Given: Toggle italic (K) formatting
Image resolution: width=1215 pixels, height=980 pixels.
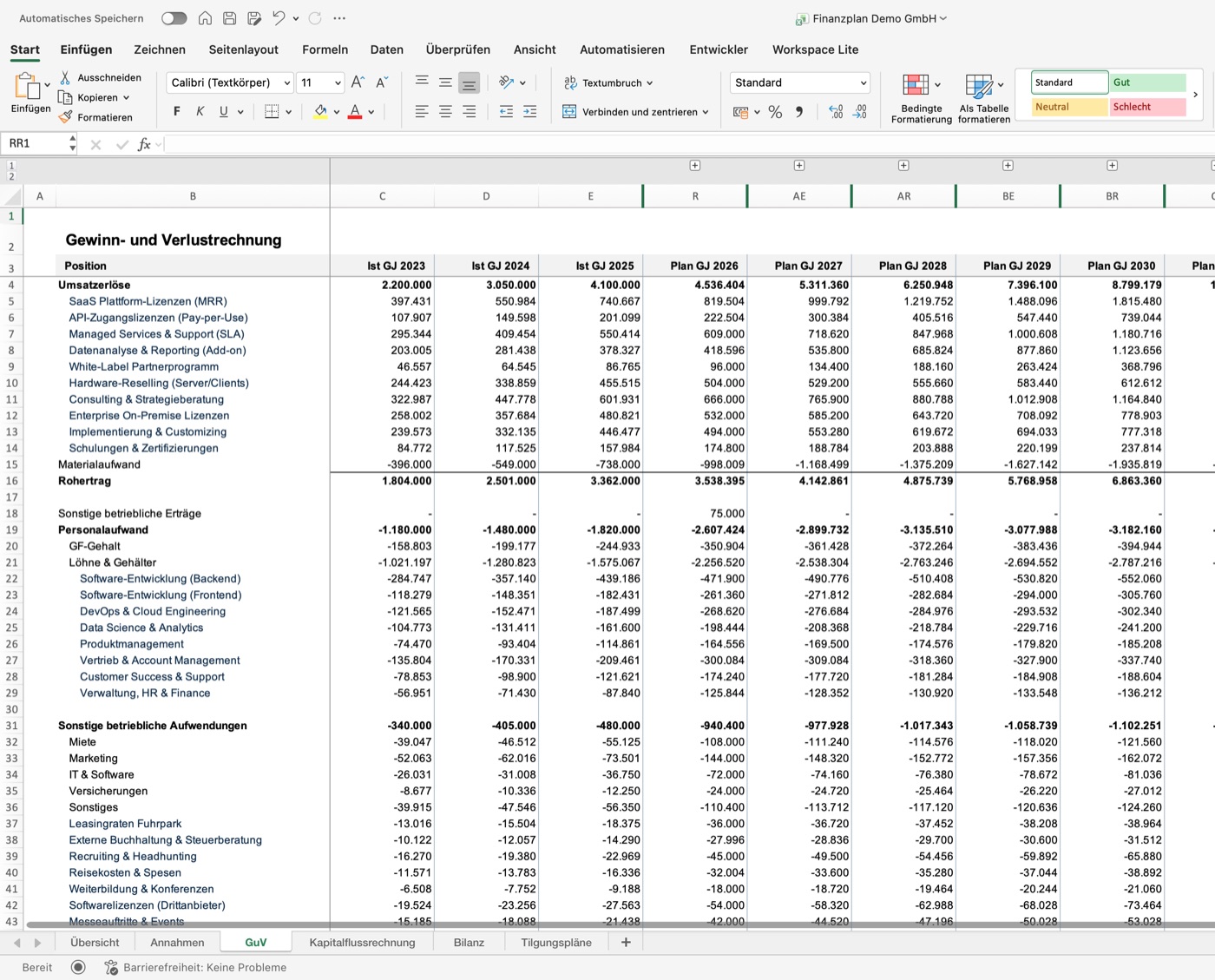Looking at the screenshot, I should coord(200,111).
